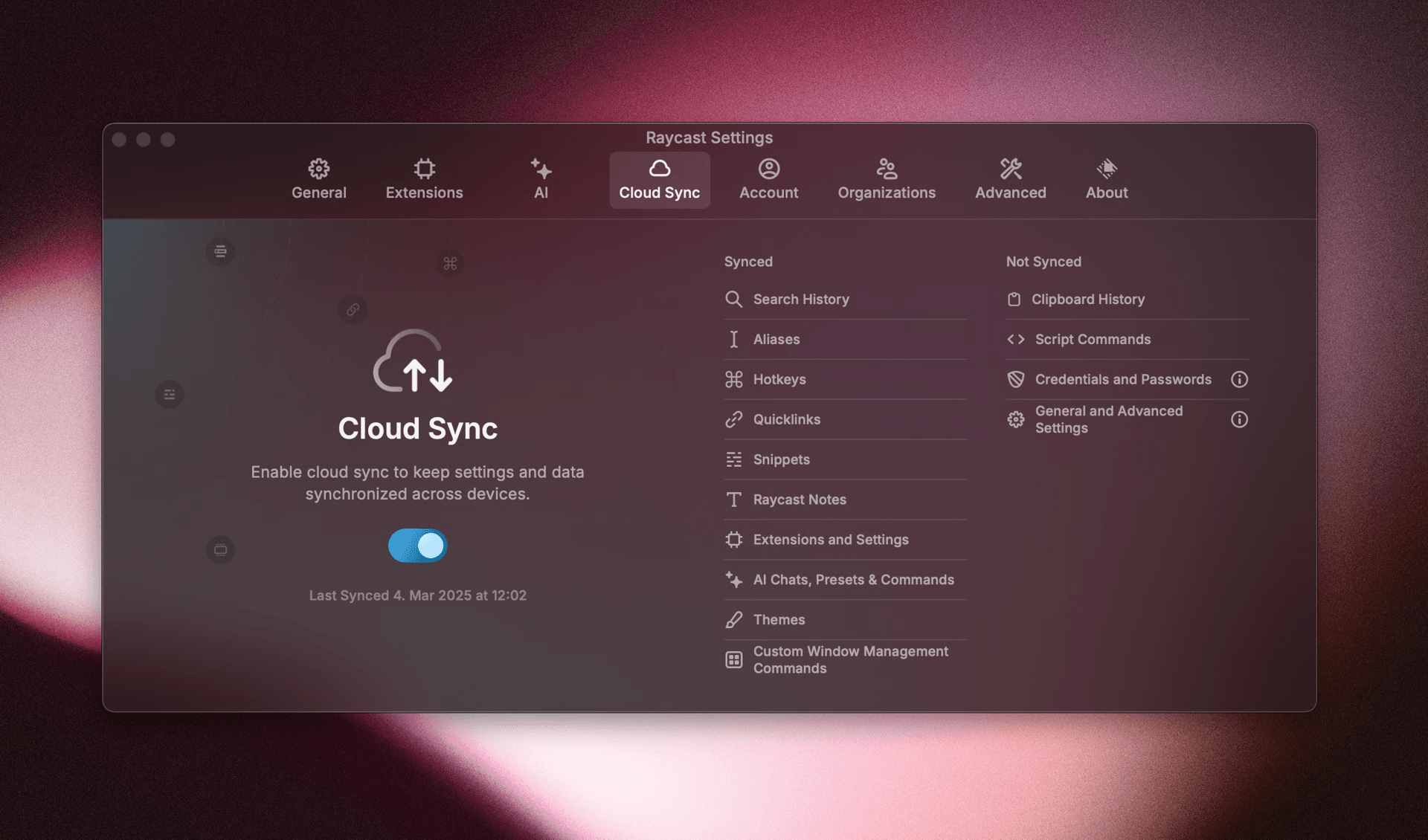Select the Snippets icon in the Synced list
The height and width of the screenshot is (840, 1428).
tap(734, 459)
